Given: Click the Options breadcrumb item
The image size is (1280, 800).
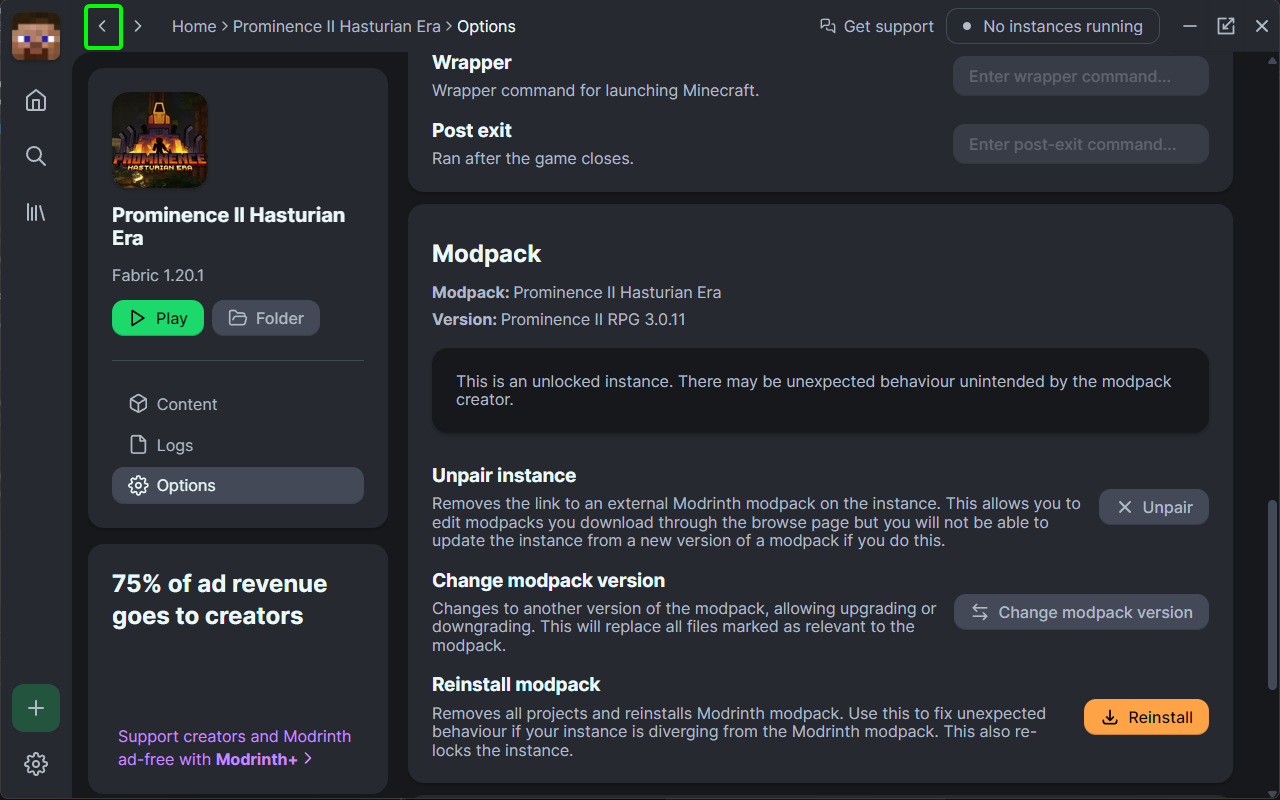Looking at the screenshot, I should (486, 27).
